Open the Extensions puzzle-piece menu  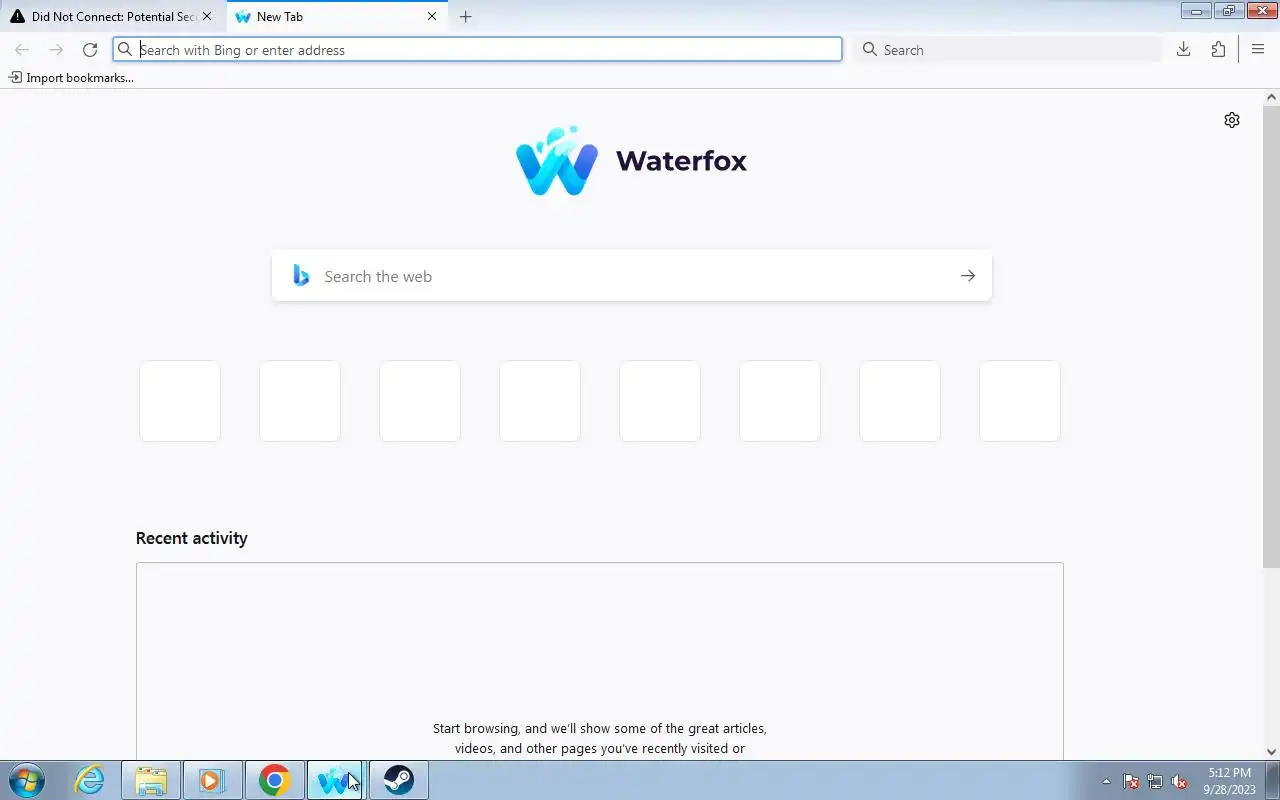click(1218, 50)
